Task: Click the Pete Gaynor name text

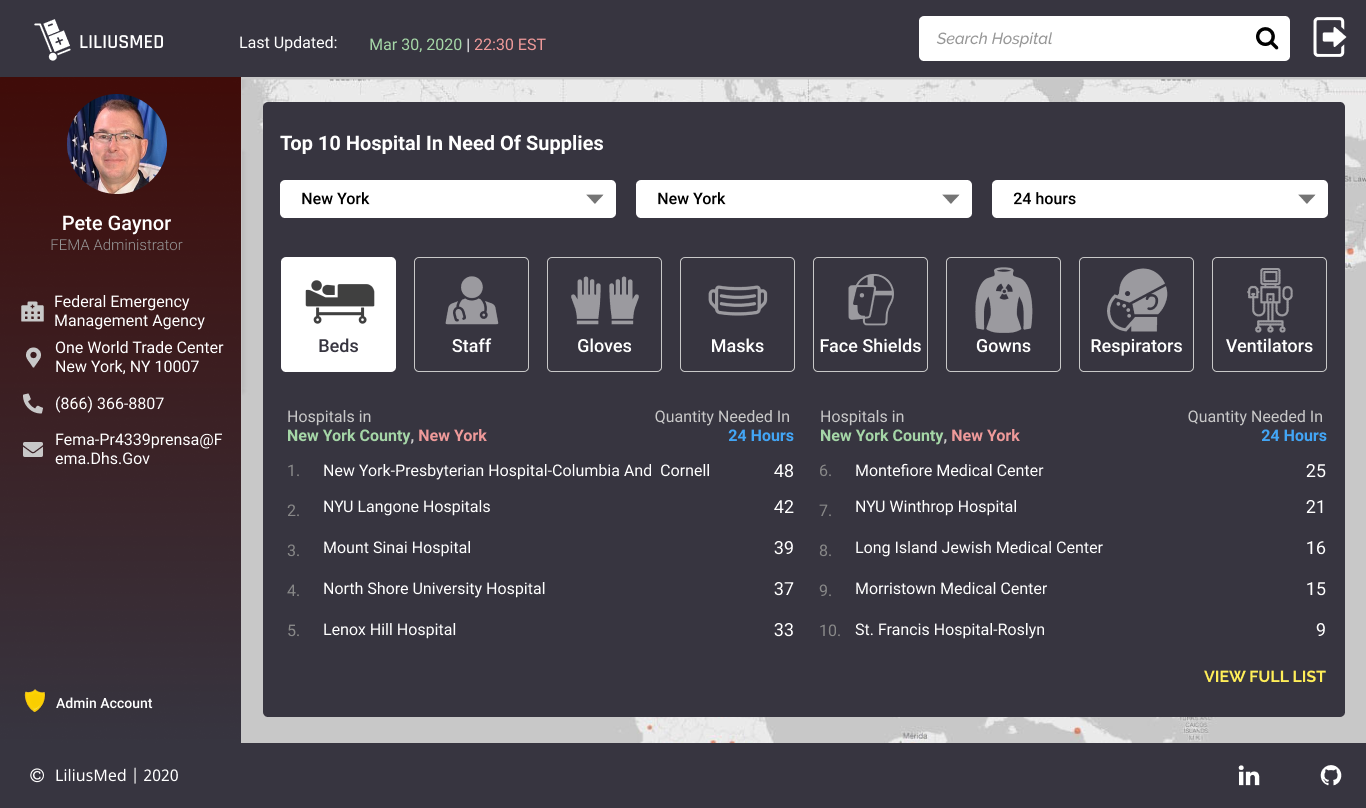Action: [116, 223]
